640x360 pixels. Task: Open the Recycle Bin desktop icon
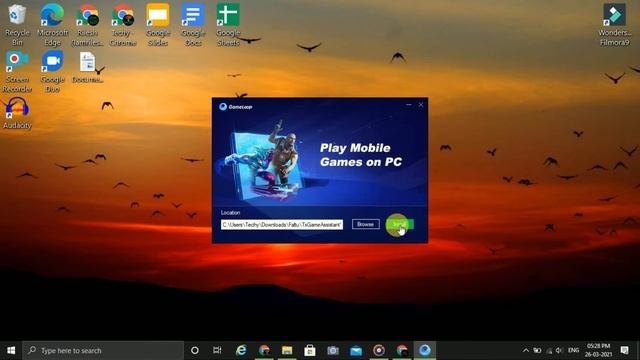click(x=17, y=24)
